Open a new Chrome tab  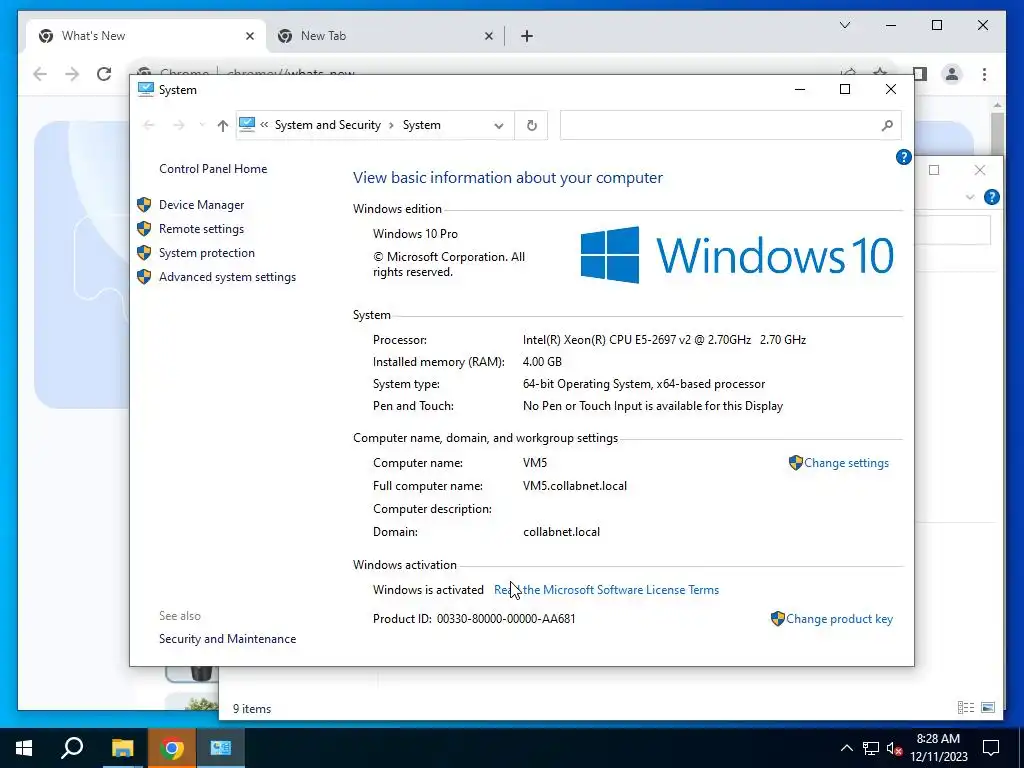[527, 37]
